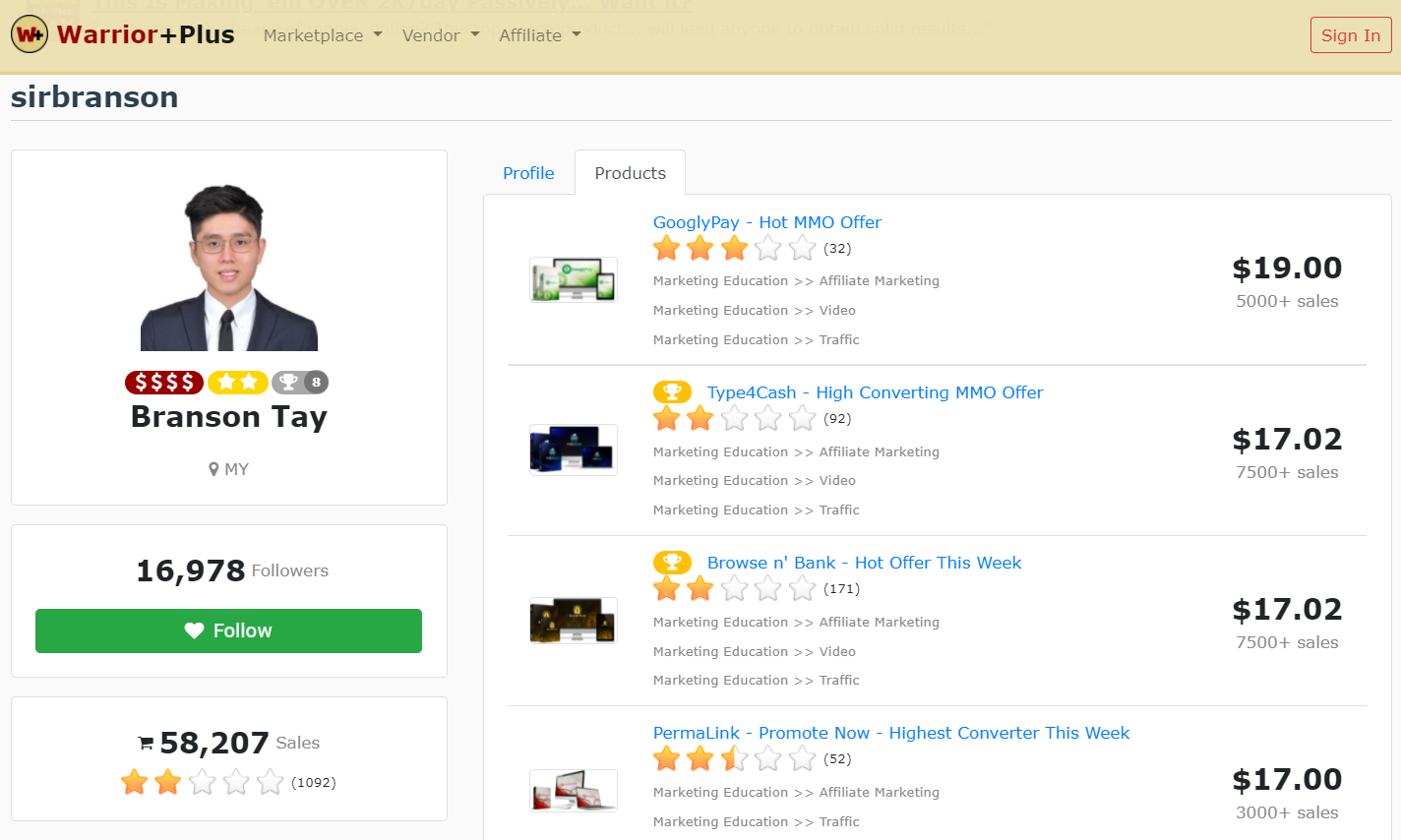Open the Type4Cash - High Converting MMO Offer link

coord(876,392)
